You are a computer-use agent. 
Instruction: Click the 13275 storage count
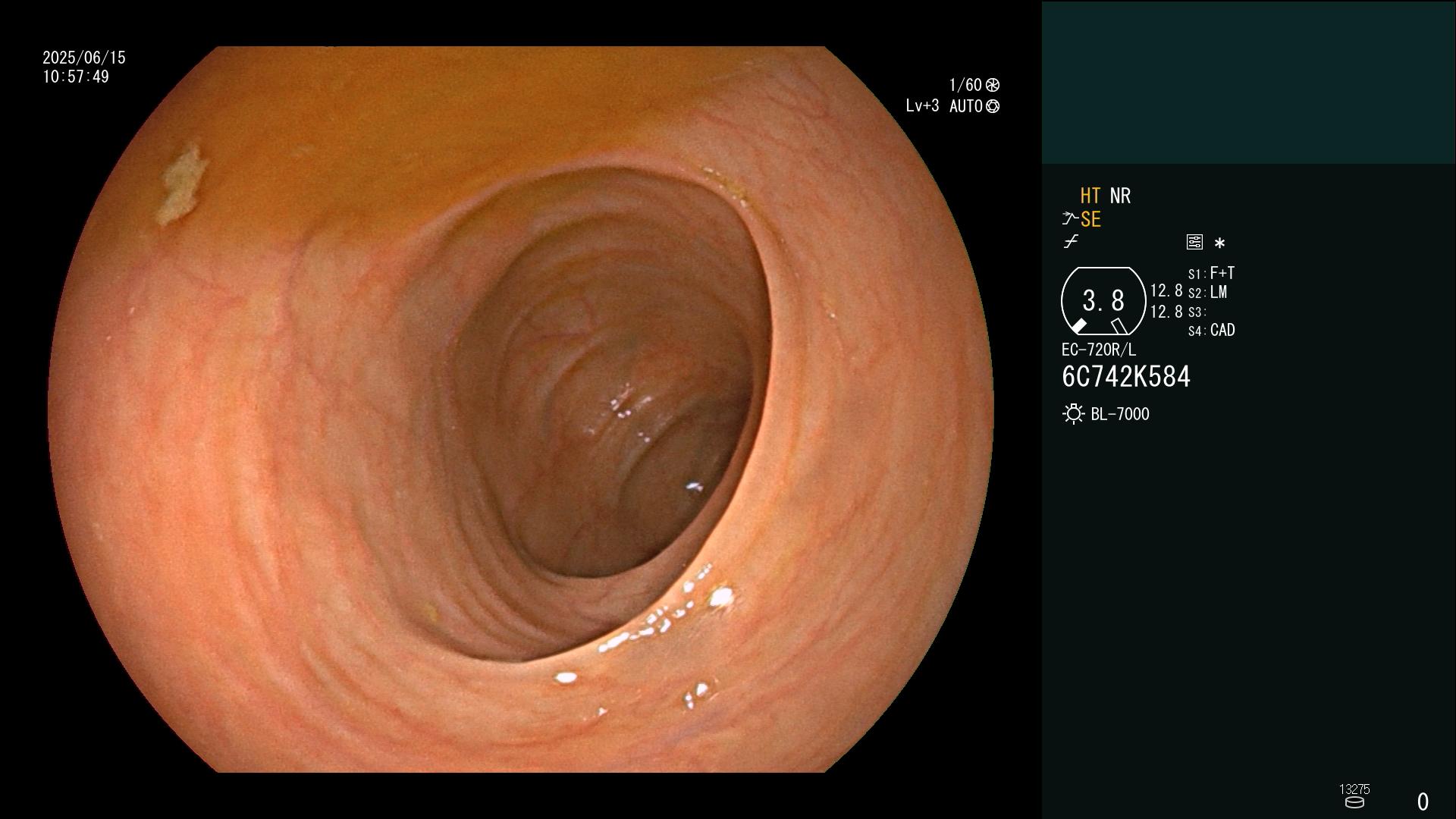(x=1354, y=789)
